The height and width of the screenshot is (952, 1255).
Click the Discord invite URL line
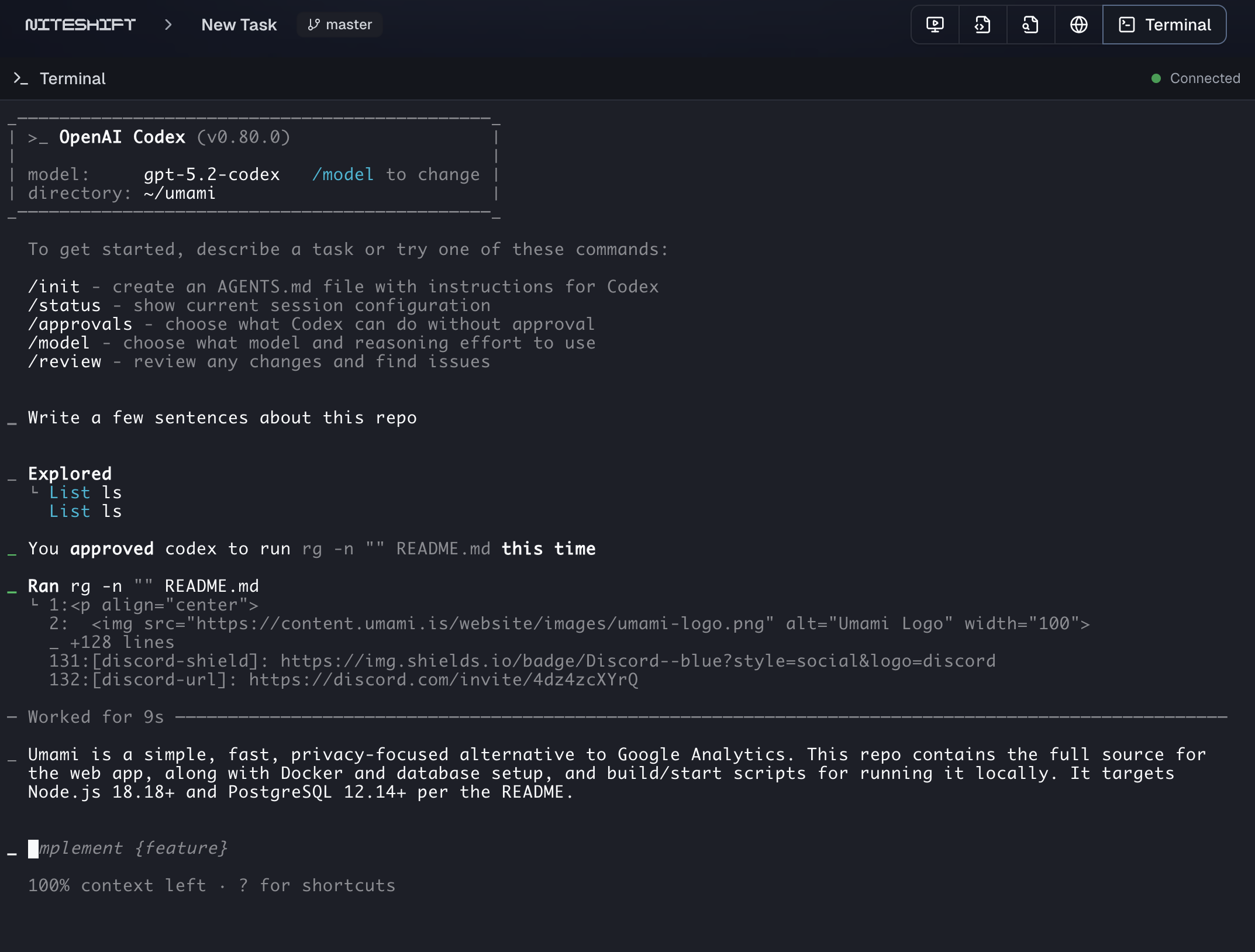pyautogui.click(x=443, y=679)
